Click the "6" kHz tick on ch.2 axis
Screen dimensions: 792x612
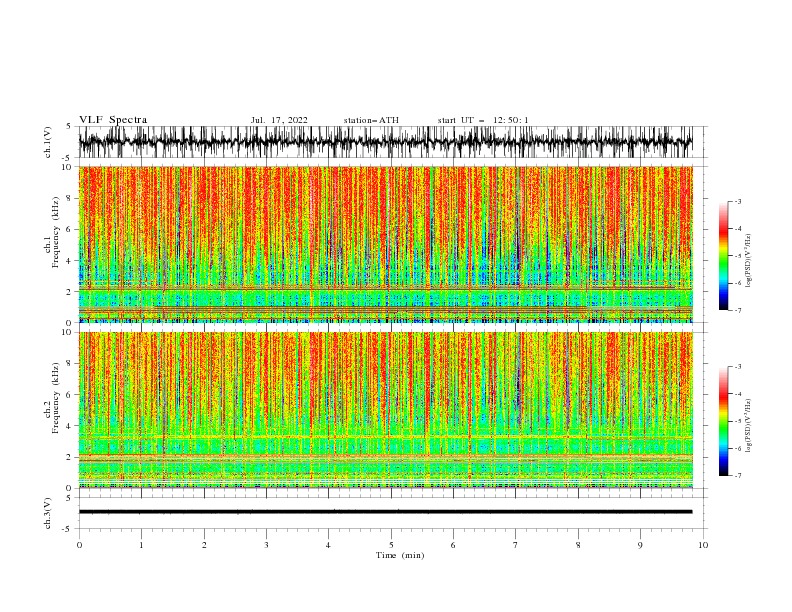click(69, 395)
